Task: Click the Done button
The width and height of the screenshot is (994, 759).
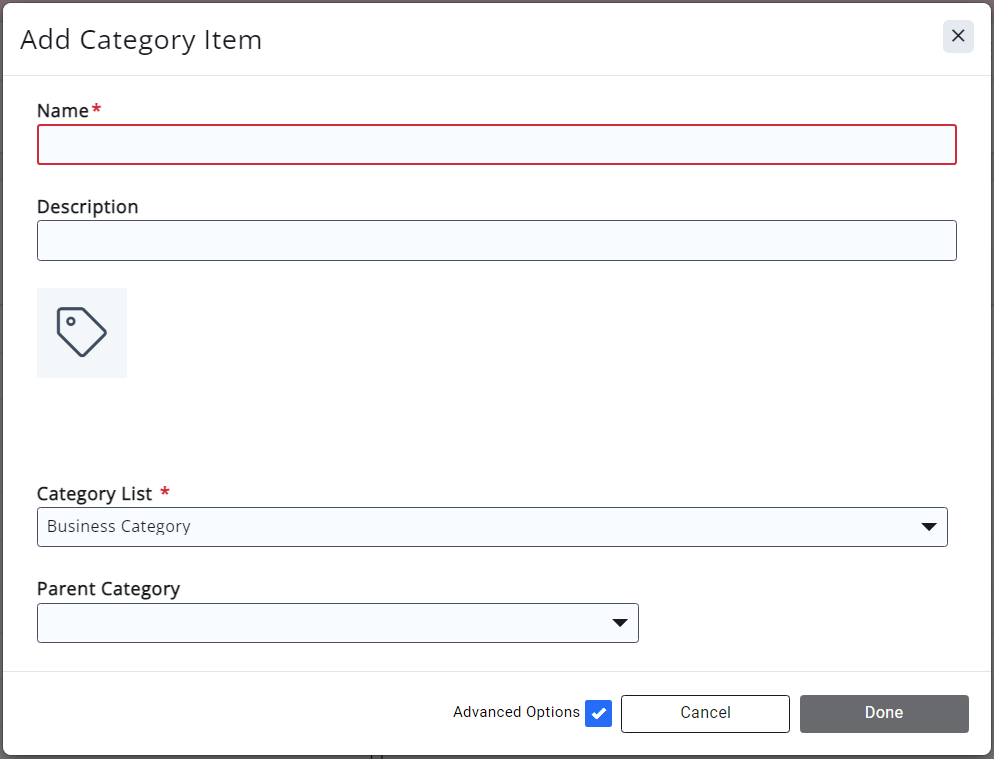Action: (884, 714)
